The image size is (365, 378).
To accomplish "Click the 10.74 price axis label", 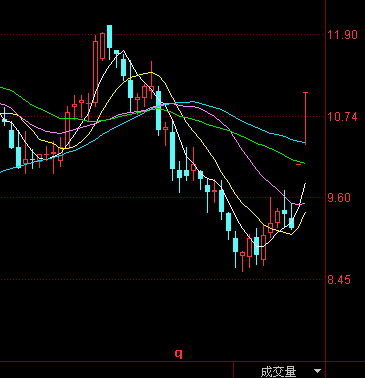I will coord(342,117).
